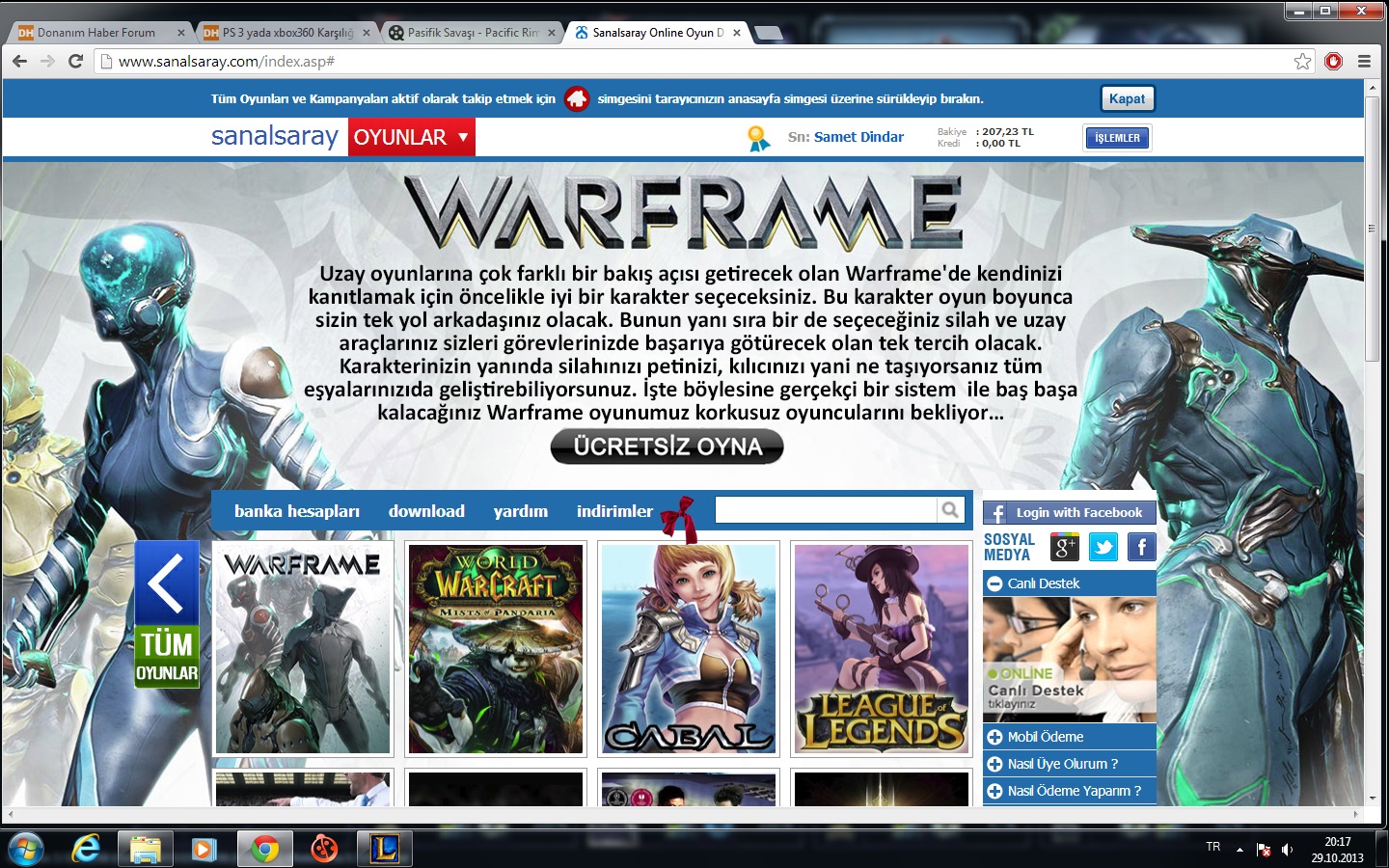
Task: Open League of Legends taskbar icon
Action: coord(385,849)
